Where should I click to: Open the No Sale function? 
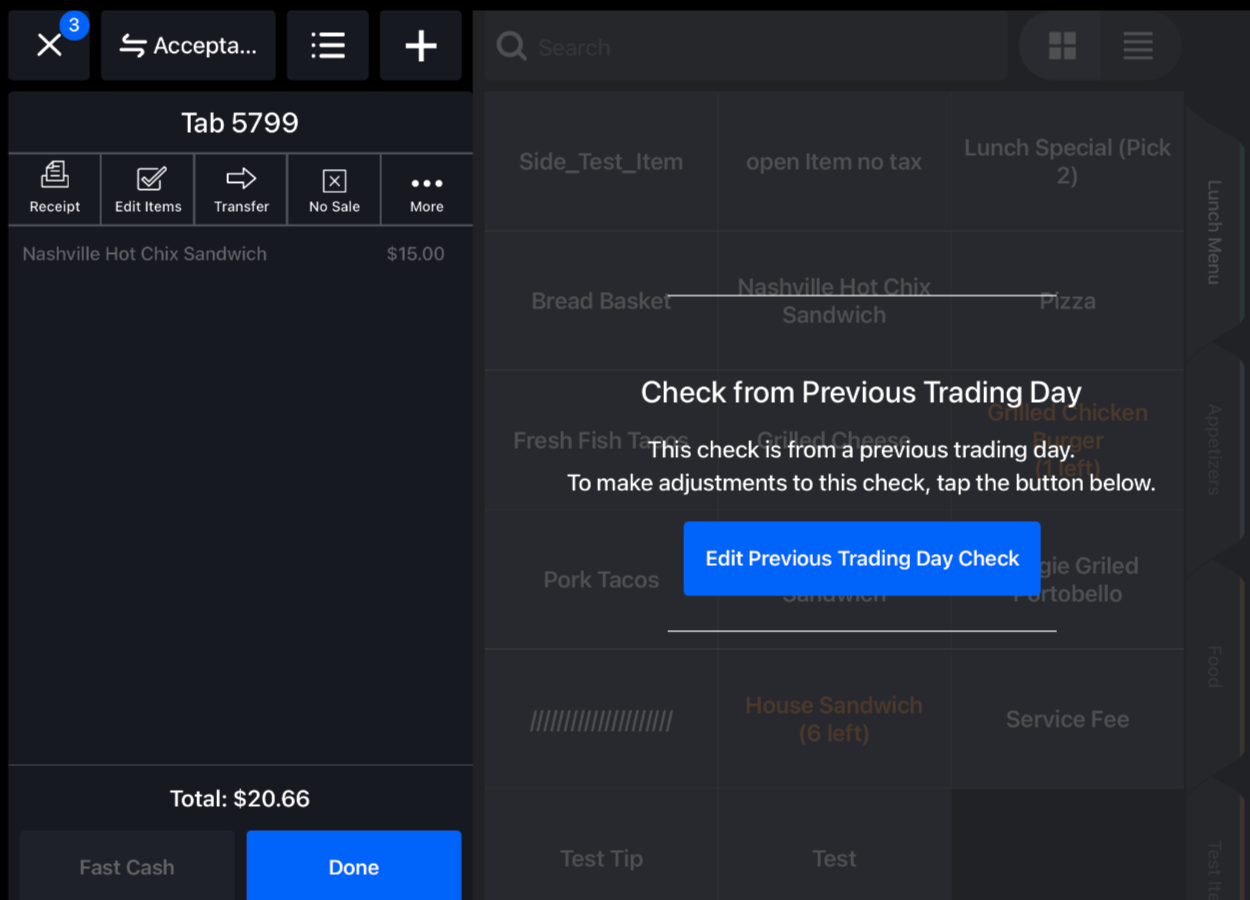click(x=333, y=188)
